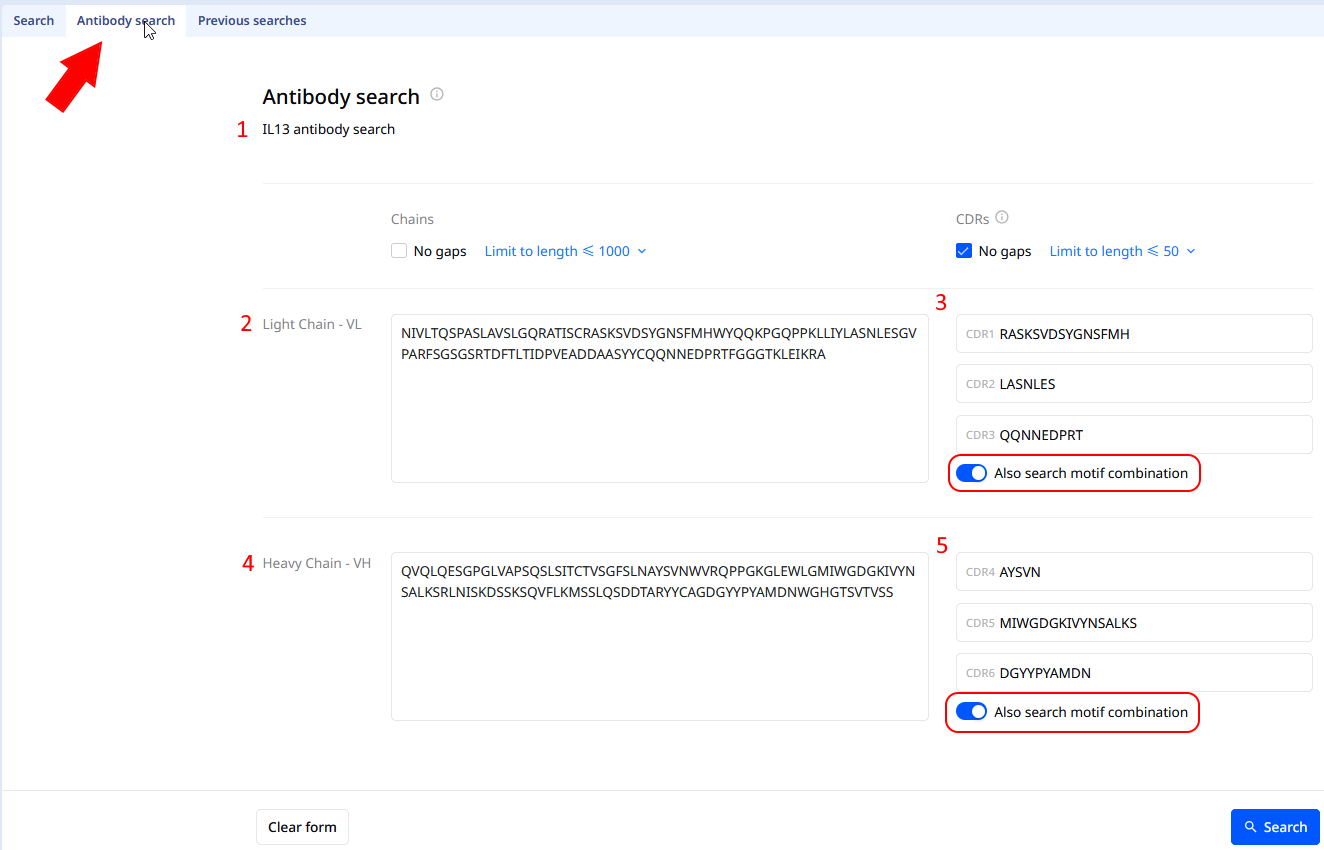Viewport: 1324px width, 850px height.
Task: Click the CDR6 field DGYYPYAMDN
Action: 1134,673
